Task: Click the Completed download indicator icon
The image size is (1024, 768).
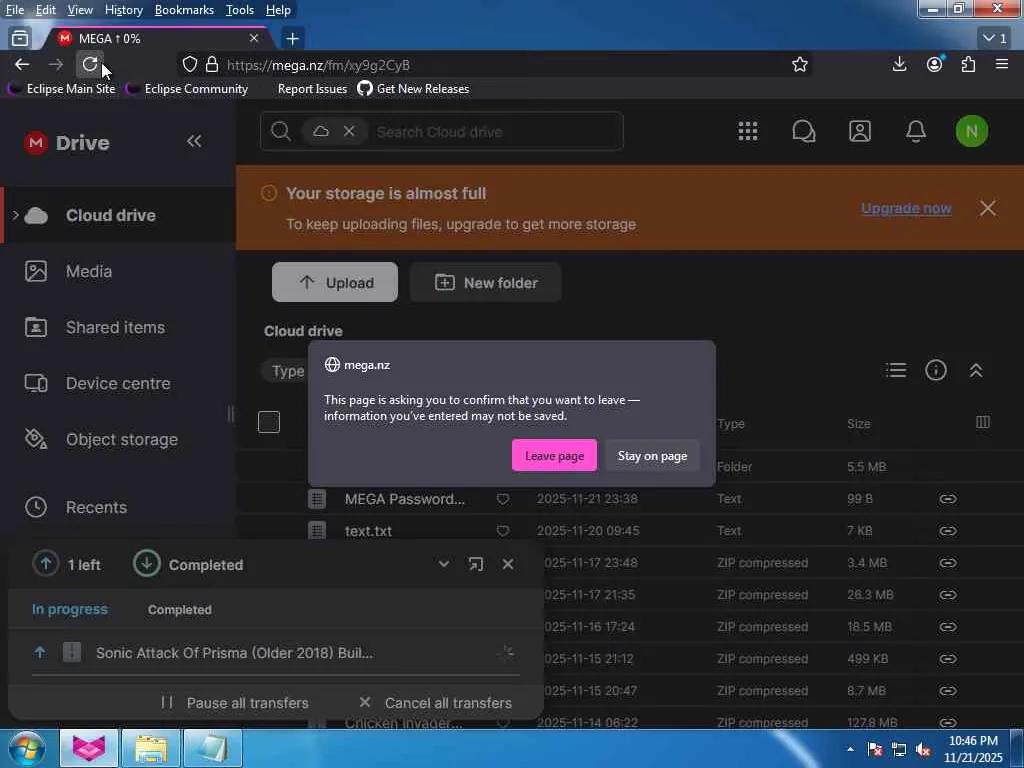Action: point(146,564)
